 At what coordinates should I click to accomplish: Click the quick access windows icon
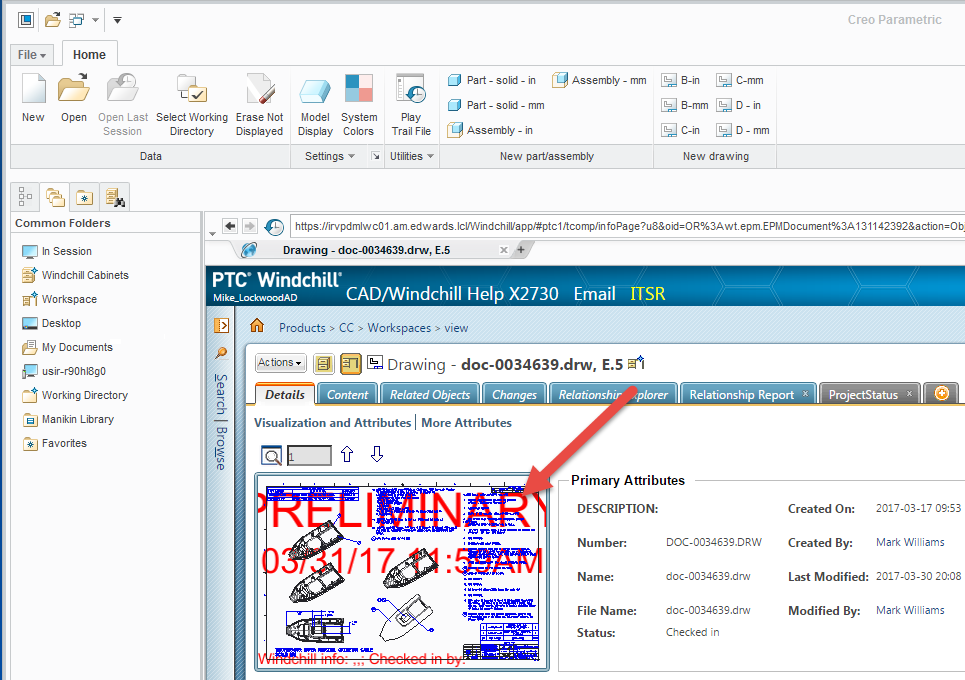pyautogui.click(x=76, y=20)
